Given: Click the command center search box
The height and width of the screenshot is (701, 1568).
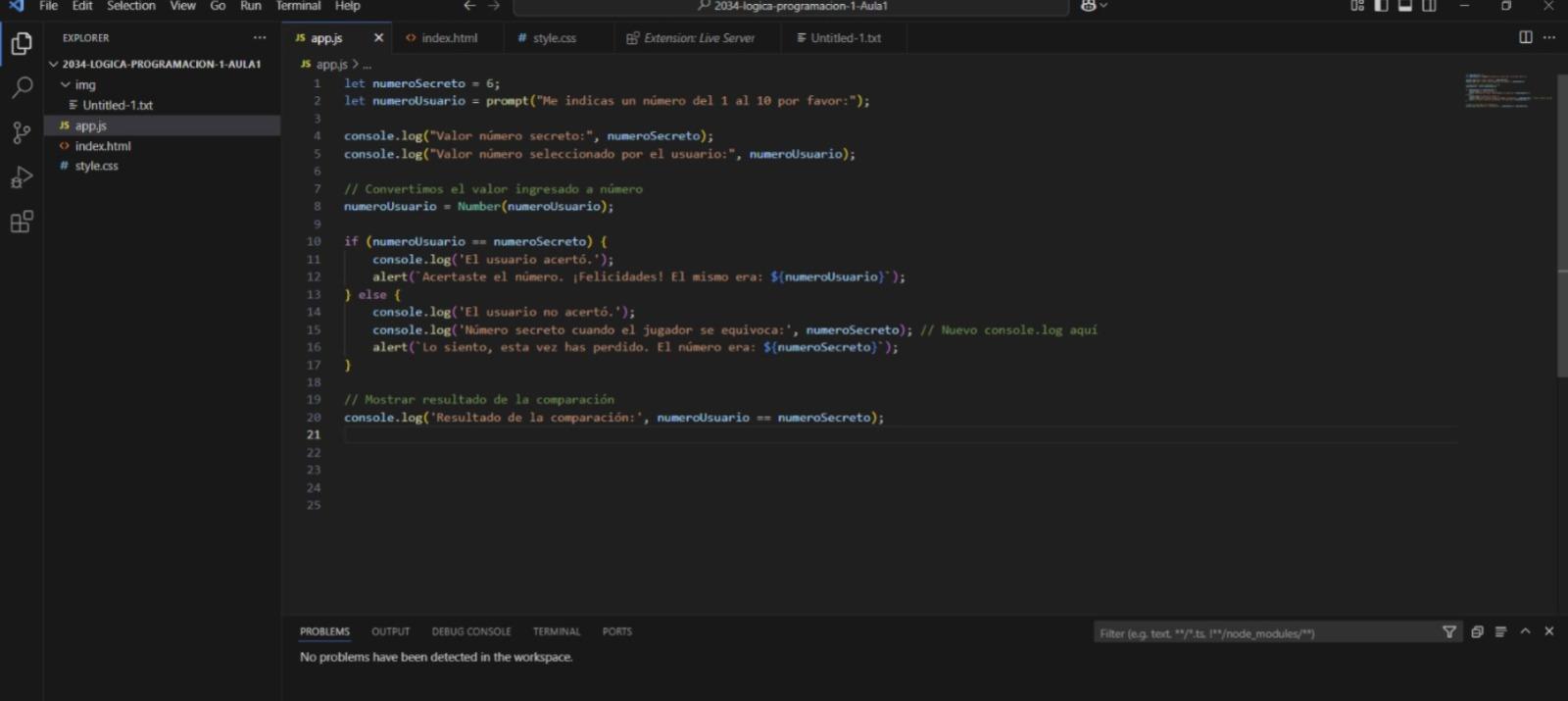Looking at the screenshot, I should coord(791,6).
